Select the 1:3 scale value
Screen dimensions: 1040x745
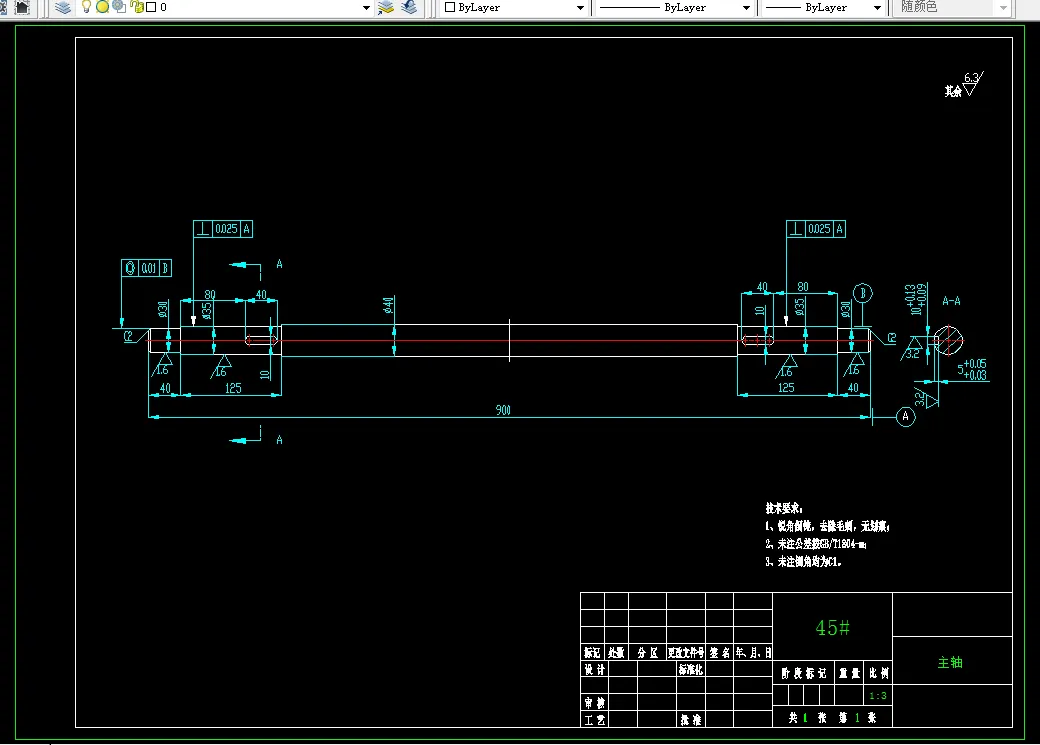pyautogui.click(x=878, y=696)
